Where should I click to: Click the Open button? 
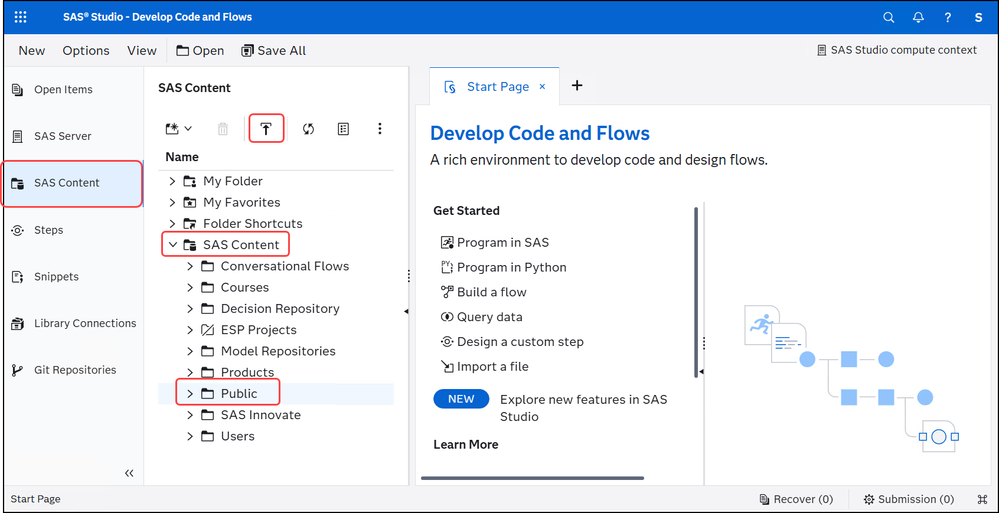point(200,50)
